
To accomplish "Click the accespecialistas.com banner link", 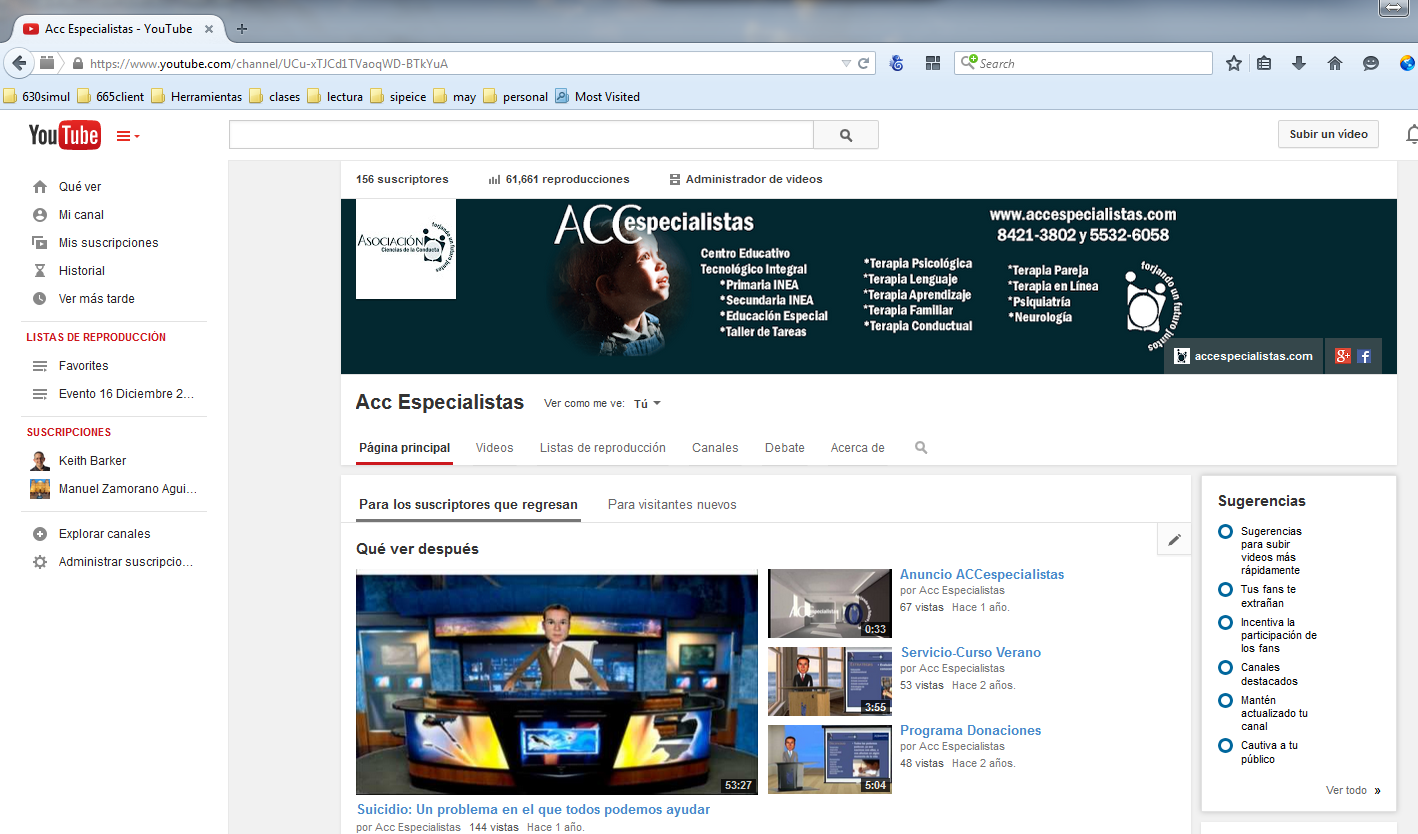I will (1243, 356).
